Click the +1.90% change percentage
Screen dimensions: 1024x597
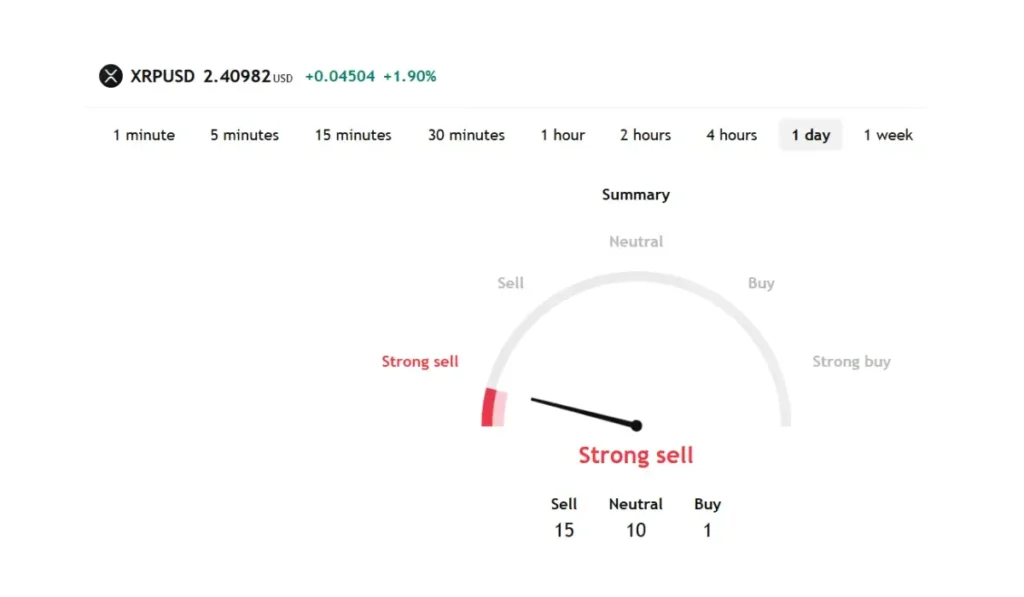coord(410,76)
